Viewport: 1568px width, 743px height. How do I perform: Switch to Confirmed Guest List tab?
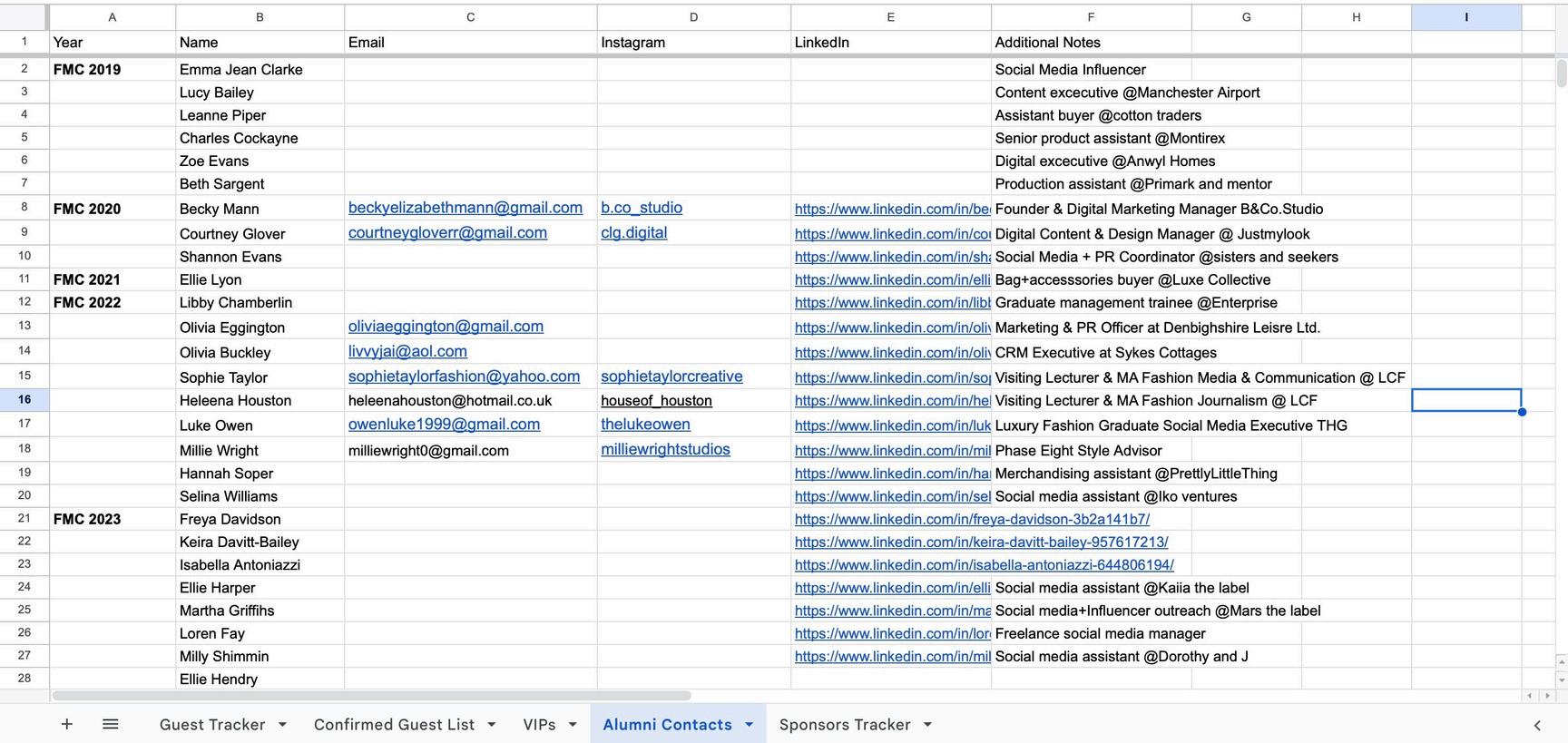point(394,725)
